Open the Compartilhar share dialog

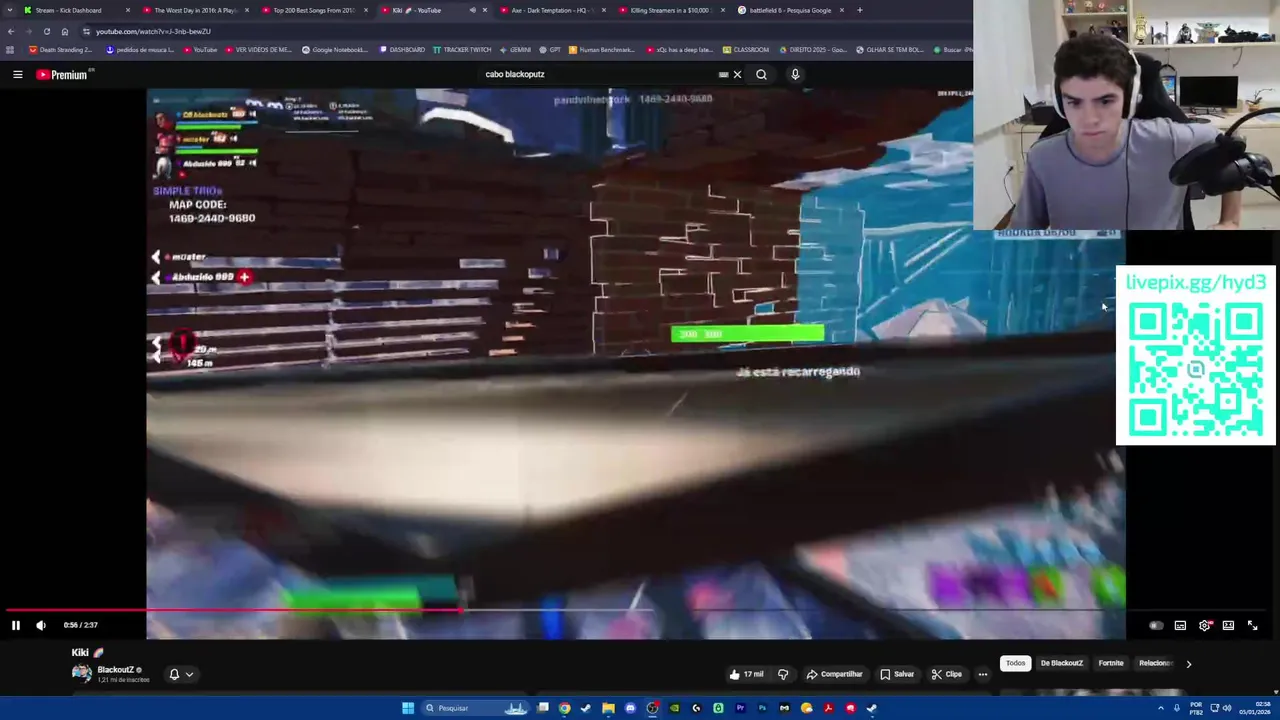pos(835,674)
